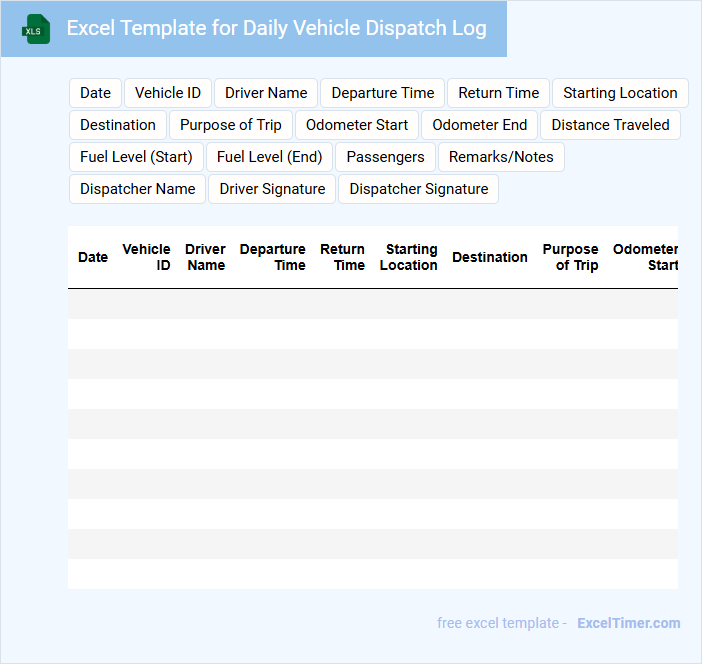This screenshot has height=664, width=702.
Task: Select the Fuel Level (Start) tag
Action: coord(136,157)
